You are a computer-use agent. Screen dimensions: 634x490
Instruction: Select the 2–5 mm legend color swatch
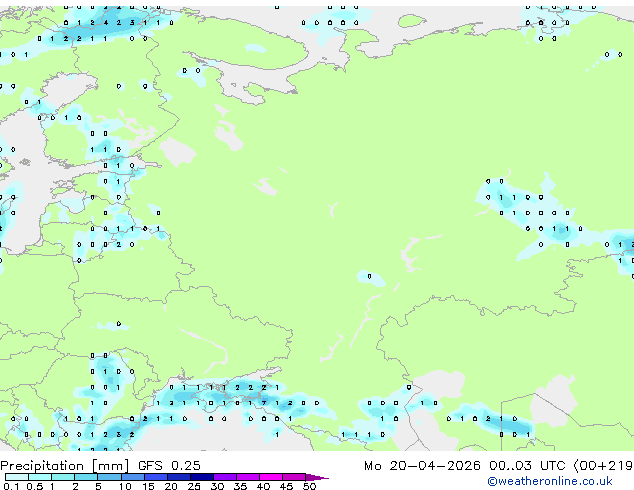click(86, 477)
